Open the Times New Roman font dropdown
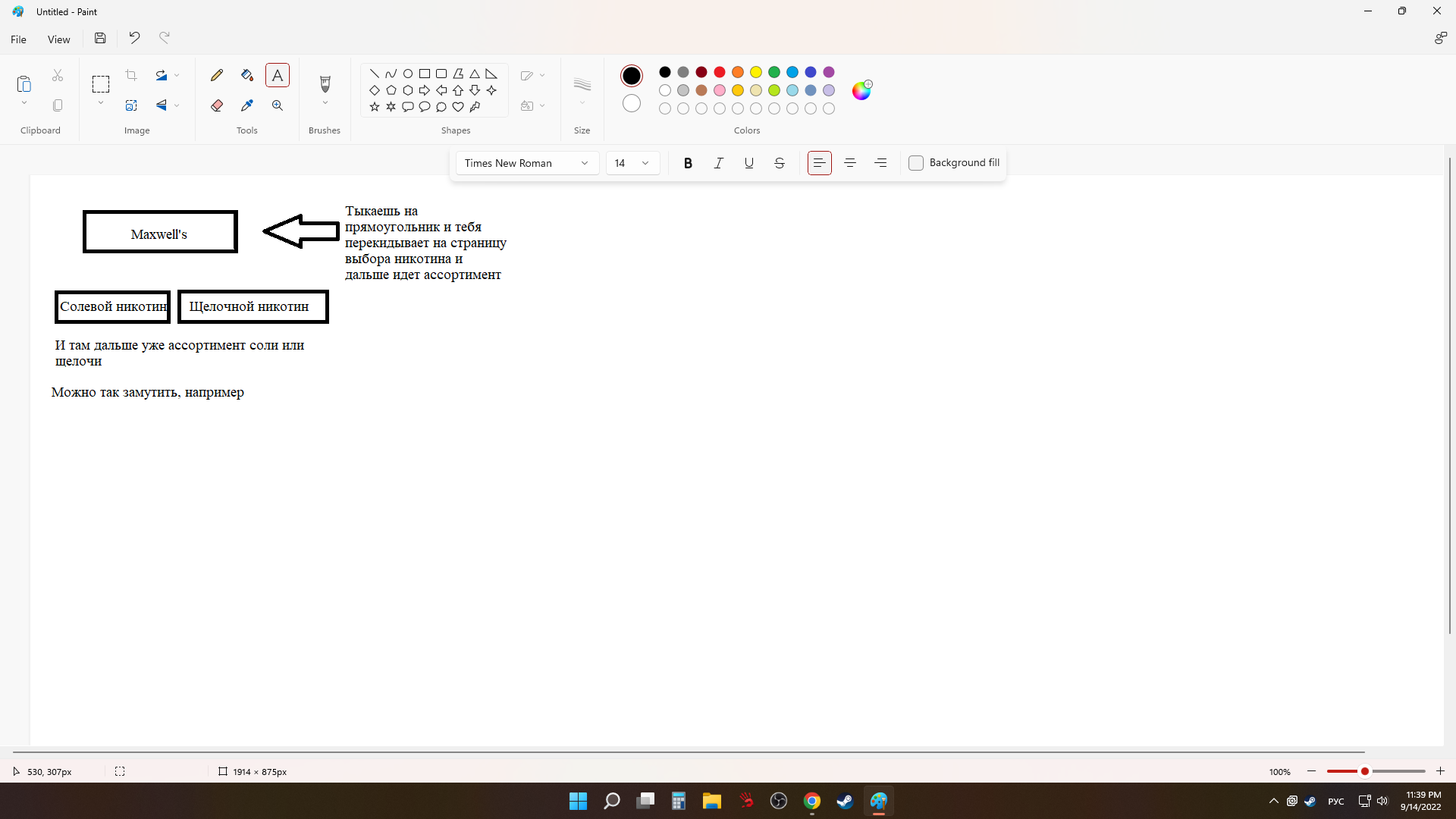The width and height of the screenshot is (1456, 819). (527, 163)
